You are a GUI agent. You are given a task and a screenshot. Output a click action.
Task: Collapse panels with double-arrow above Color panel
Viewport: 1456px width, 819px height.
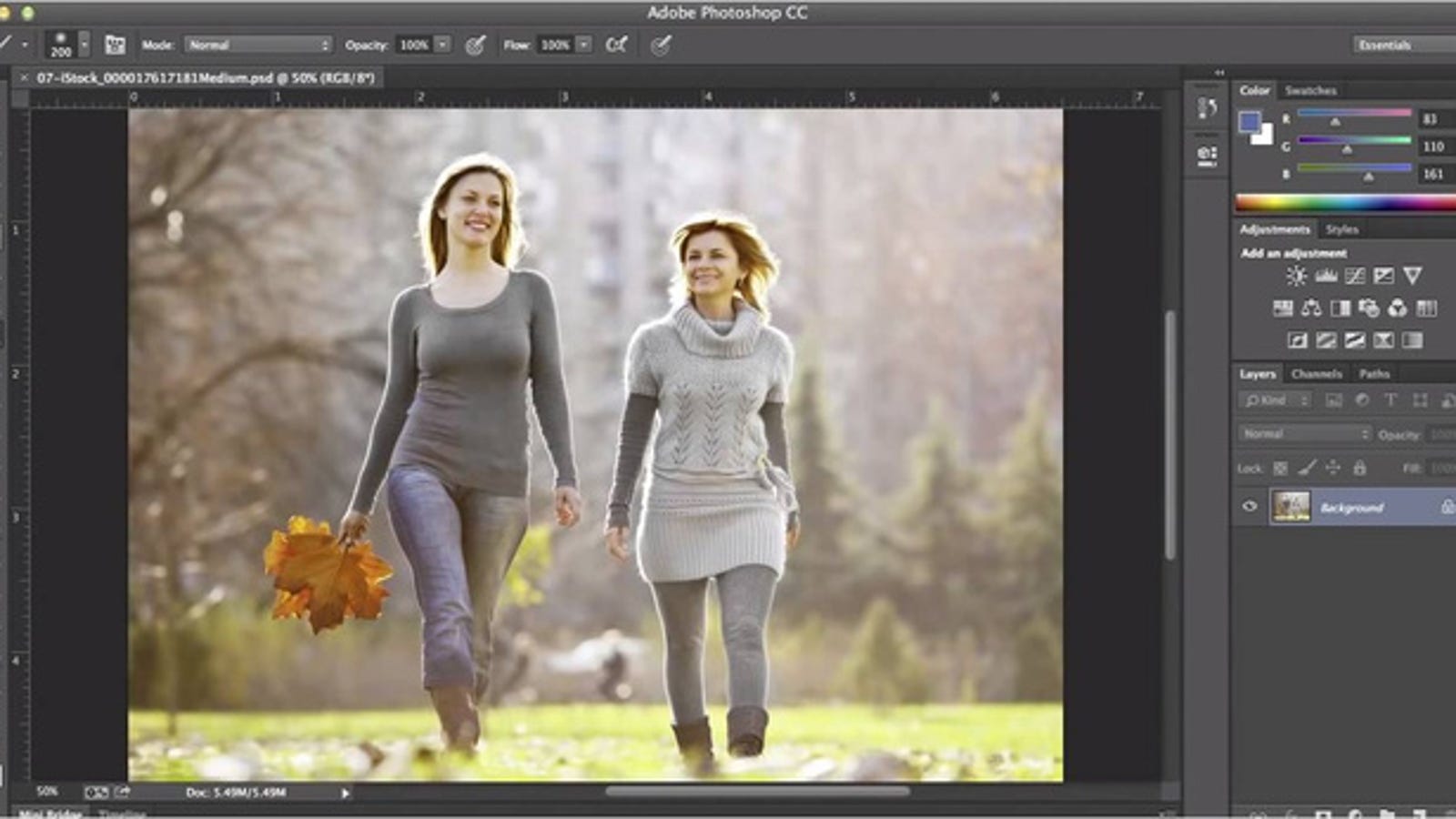1219,73
